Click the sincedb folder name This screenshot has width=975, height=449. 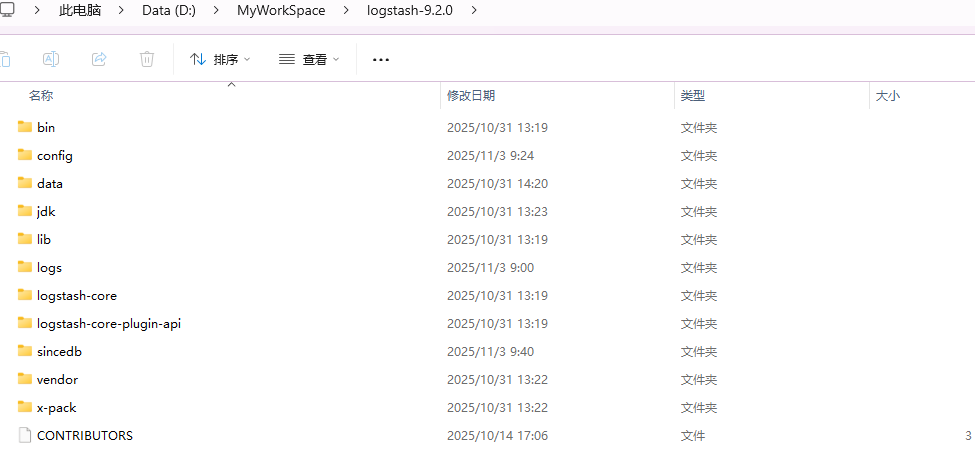[x=60, y=351]
